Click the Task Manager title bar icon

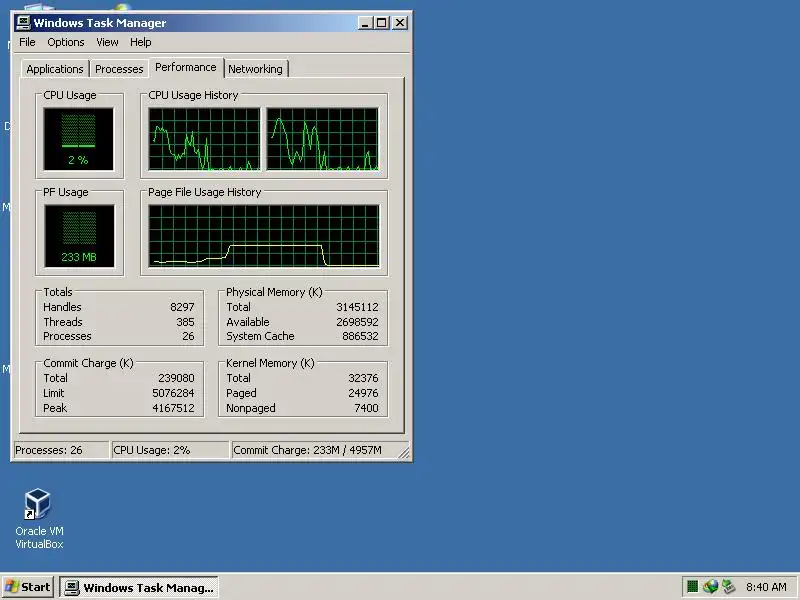23,23
